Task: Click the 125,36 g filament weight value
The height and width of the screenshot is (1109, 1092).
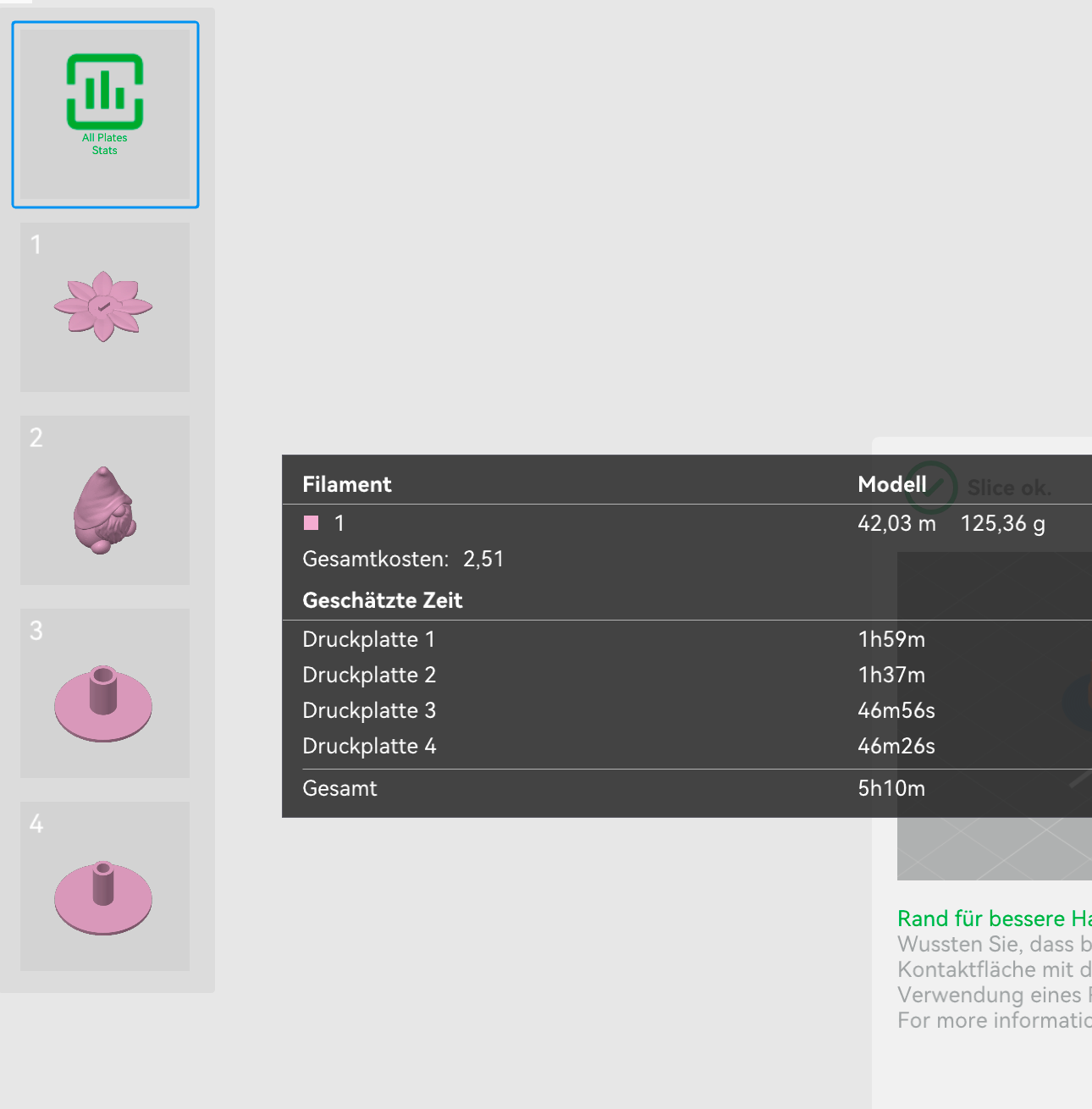Action: [x=1002, y=523]
